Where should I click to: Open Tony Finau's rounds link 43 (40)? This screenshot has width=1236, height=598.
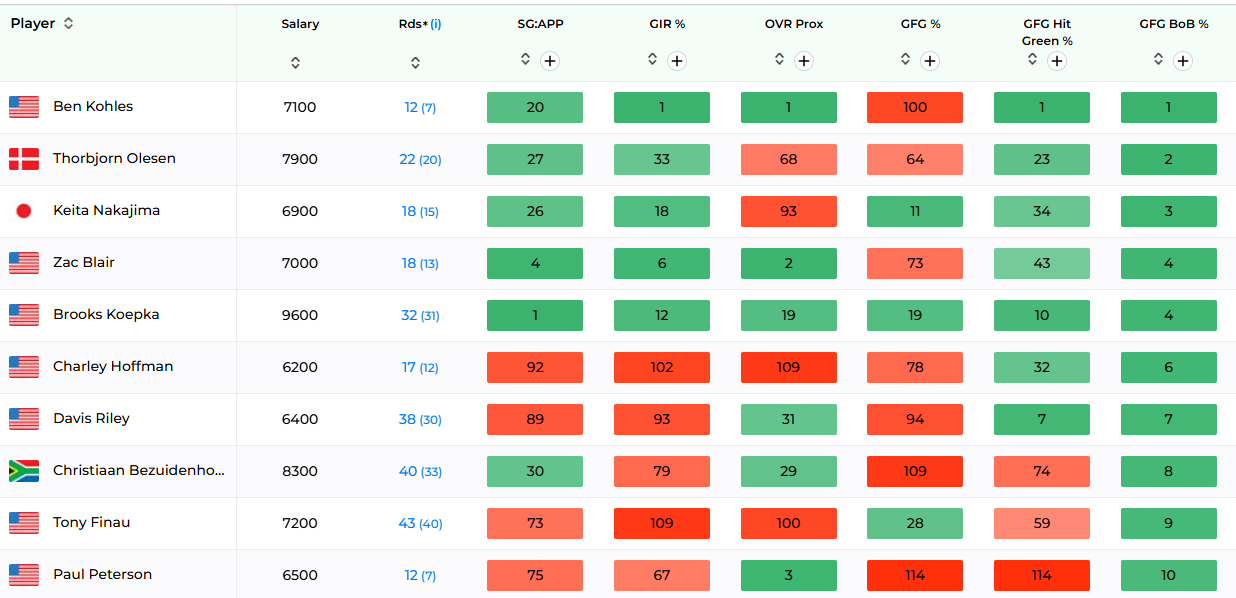click(420, 523)
